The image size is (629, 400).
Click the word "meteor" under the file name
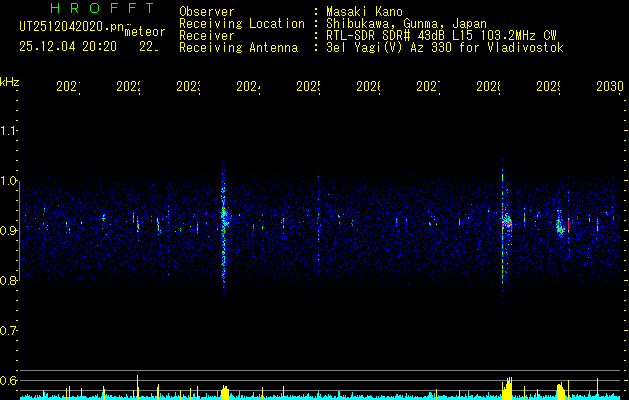144,32
